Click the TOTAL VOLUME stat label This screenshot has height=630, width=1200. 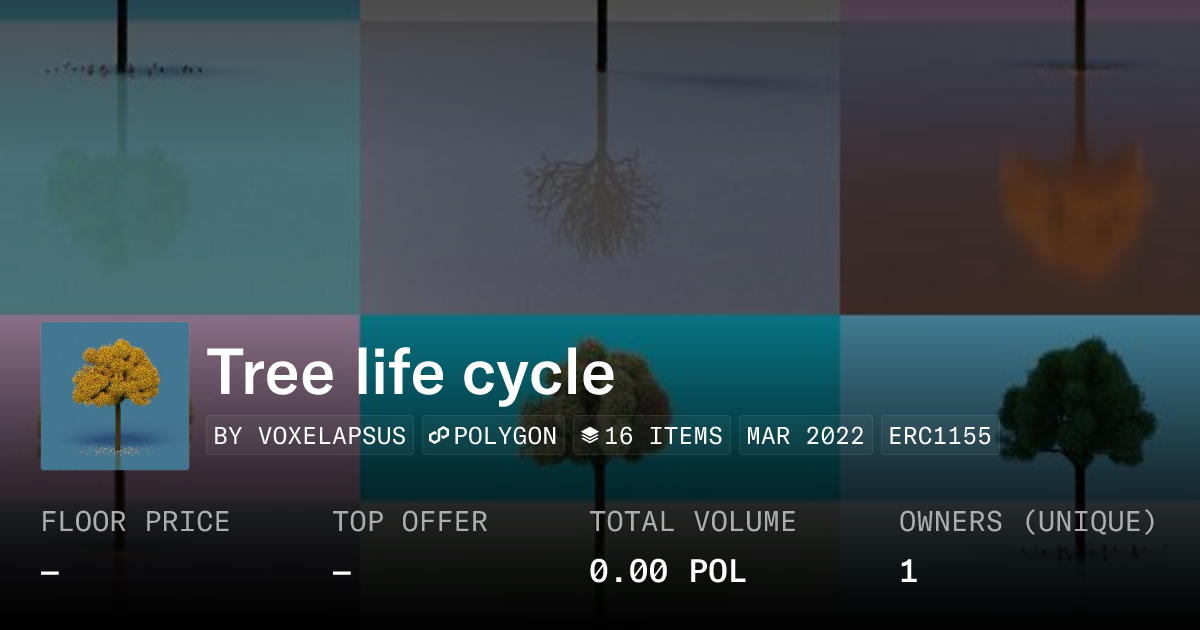[692, 522]
